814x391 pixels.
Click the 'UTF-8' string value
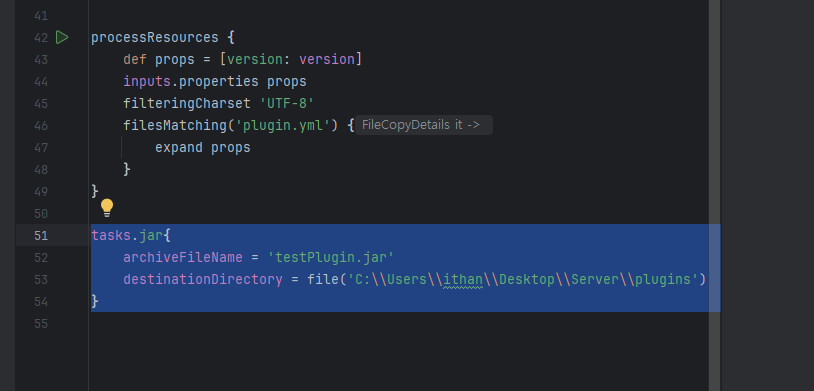point(287,104)
